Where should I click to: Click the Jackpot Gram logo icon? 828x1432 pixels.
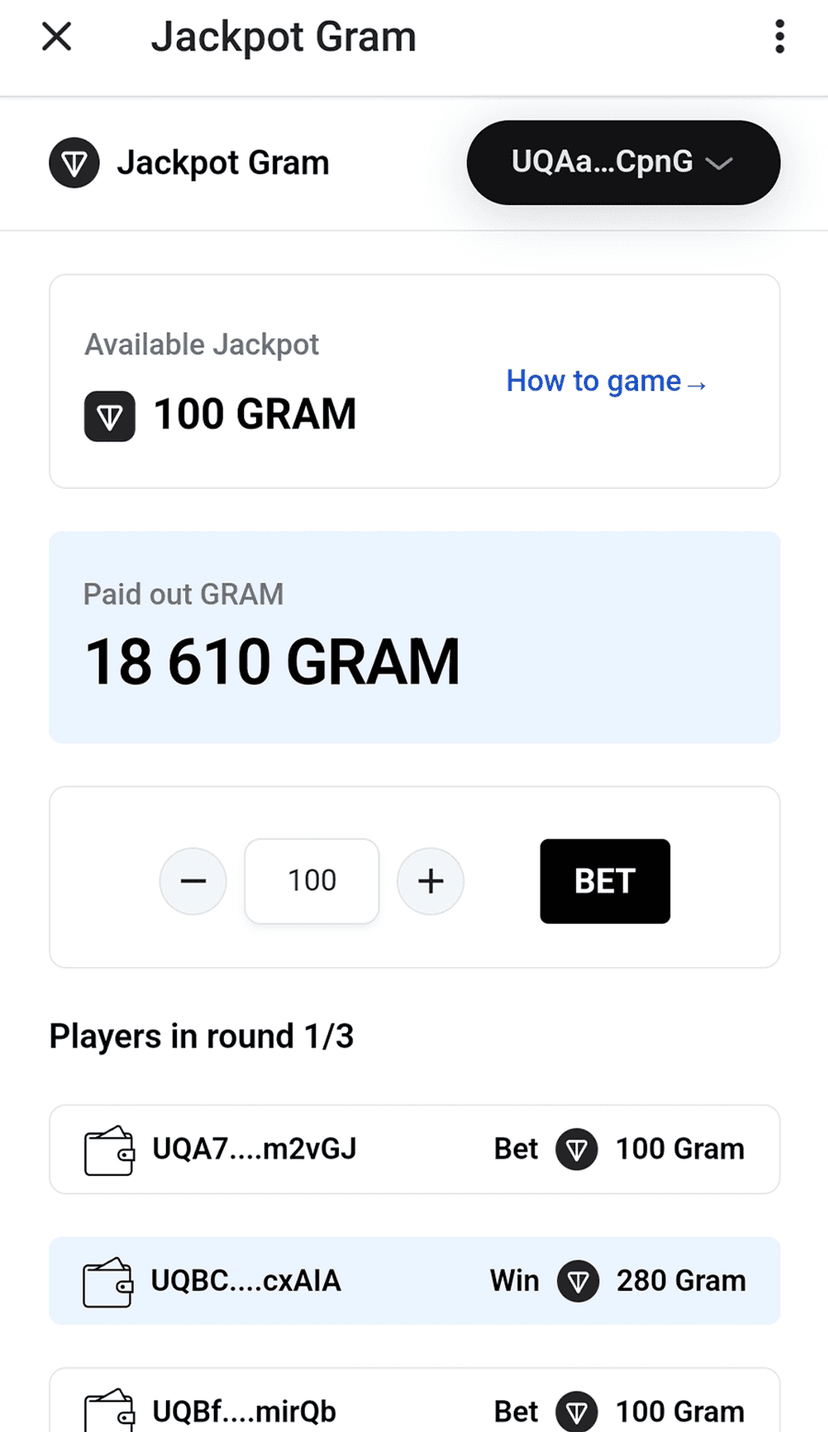pyautogui.click(x=74, y=163)
